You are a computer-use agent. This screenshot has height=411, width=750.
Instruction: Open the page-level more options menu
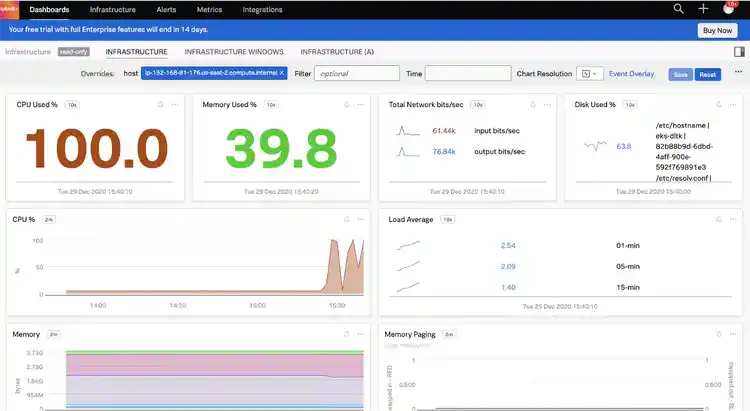(x=738, y=73)
